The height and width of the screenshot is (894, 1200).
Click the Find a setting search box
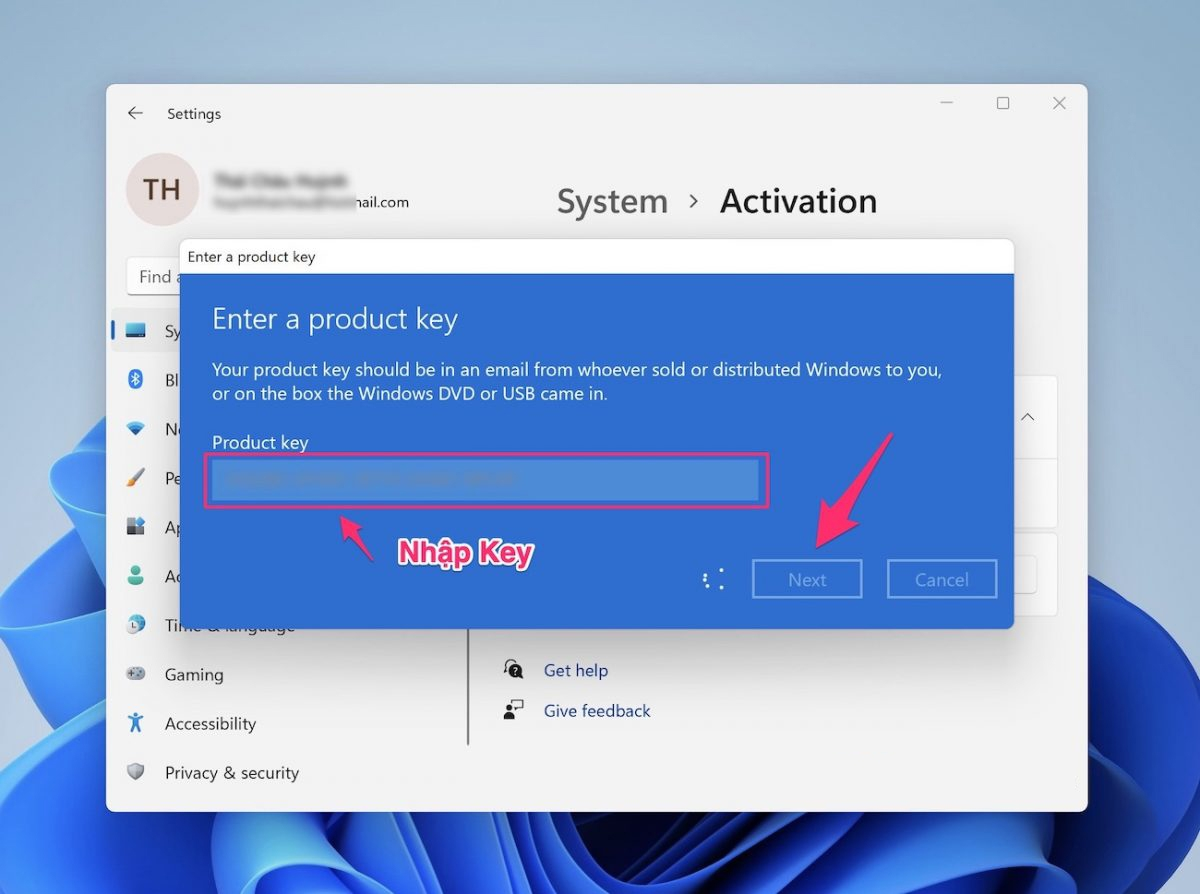(153, 276)
